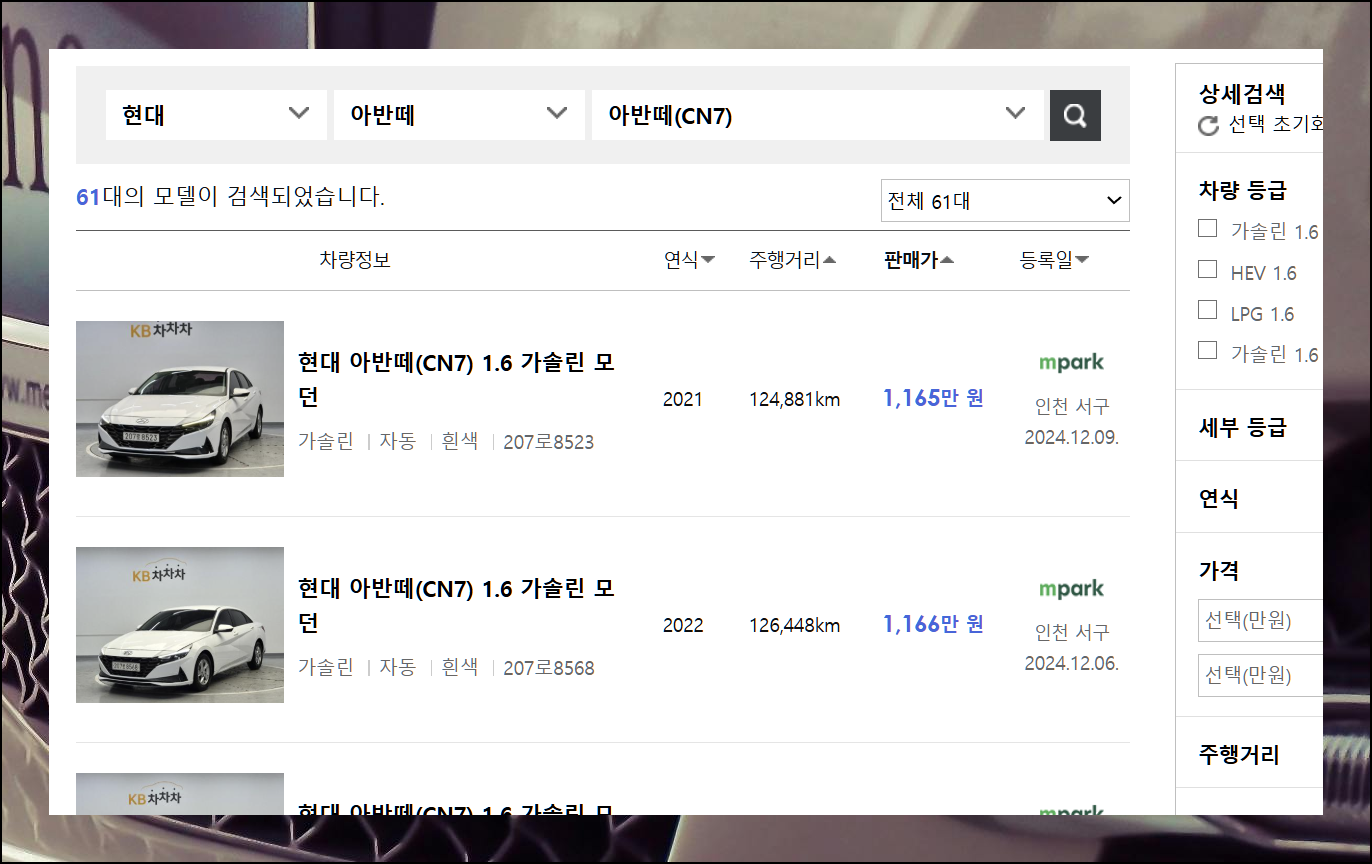Click the 124,881km mileage value
1372x864 pixels.
tap(795, 400)
